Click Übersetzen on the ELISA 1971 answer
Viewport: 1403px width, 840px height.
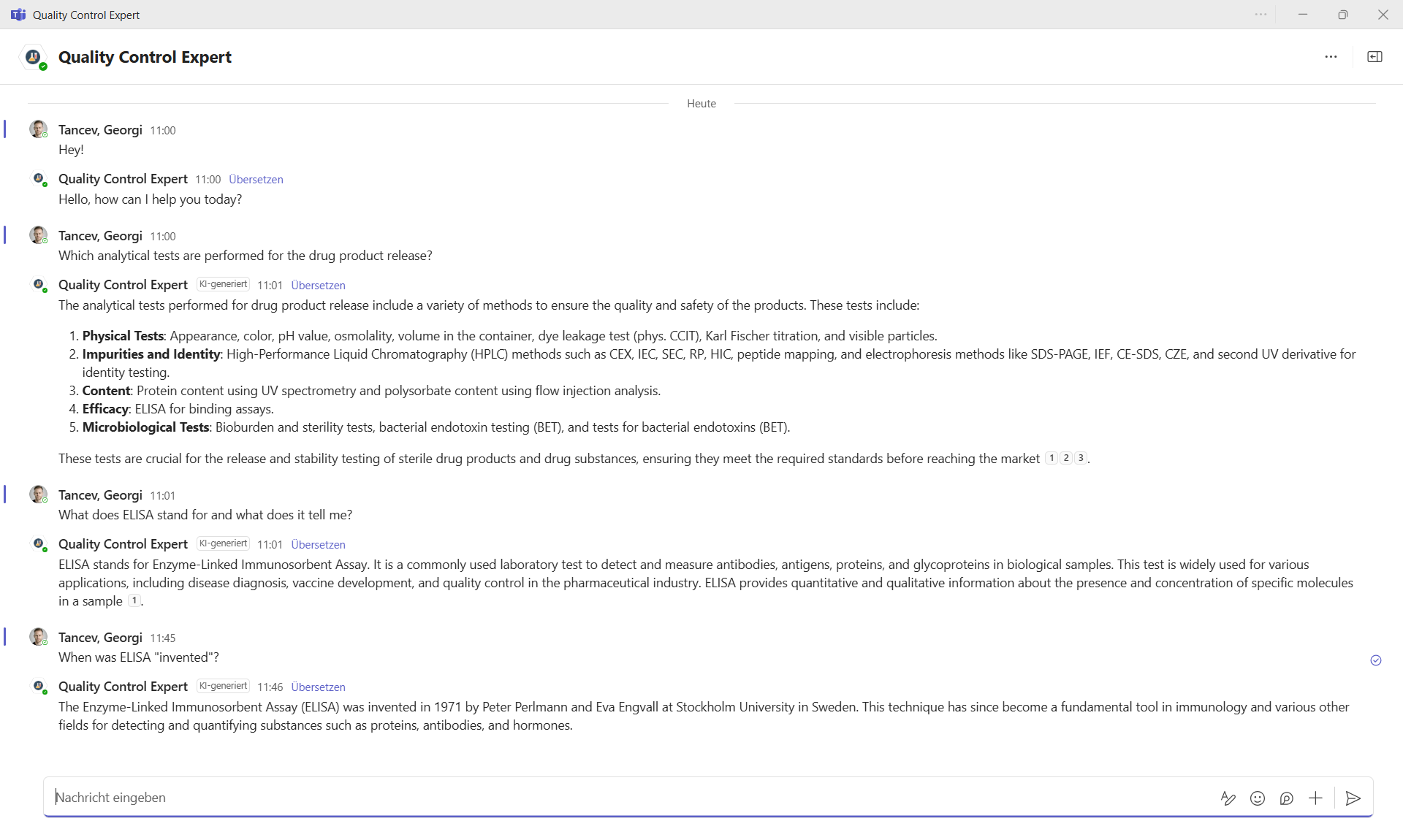coord(318,687)
